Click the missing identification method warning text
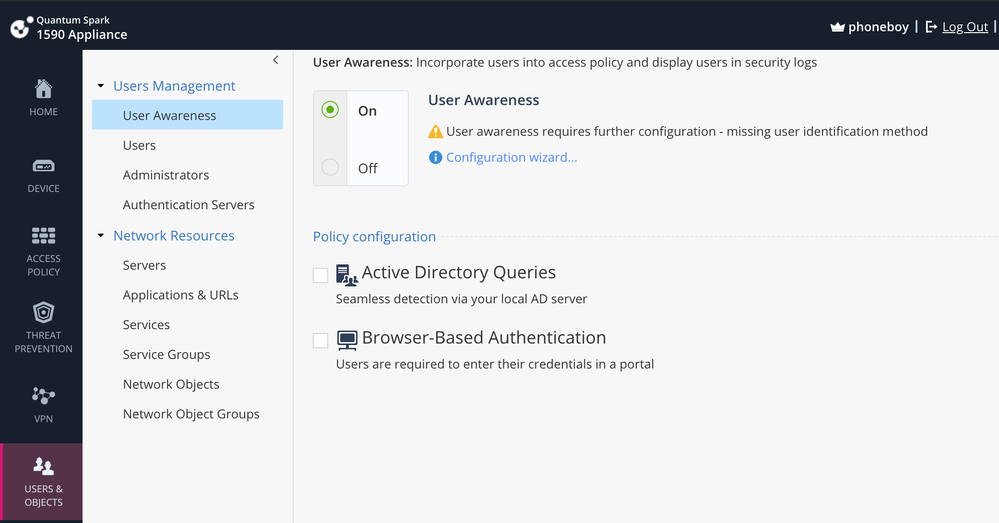The height and width of the screenshot is (523, 999). coord(687,131)
